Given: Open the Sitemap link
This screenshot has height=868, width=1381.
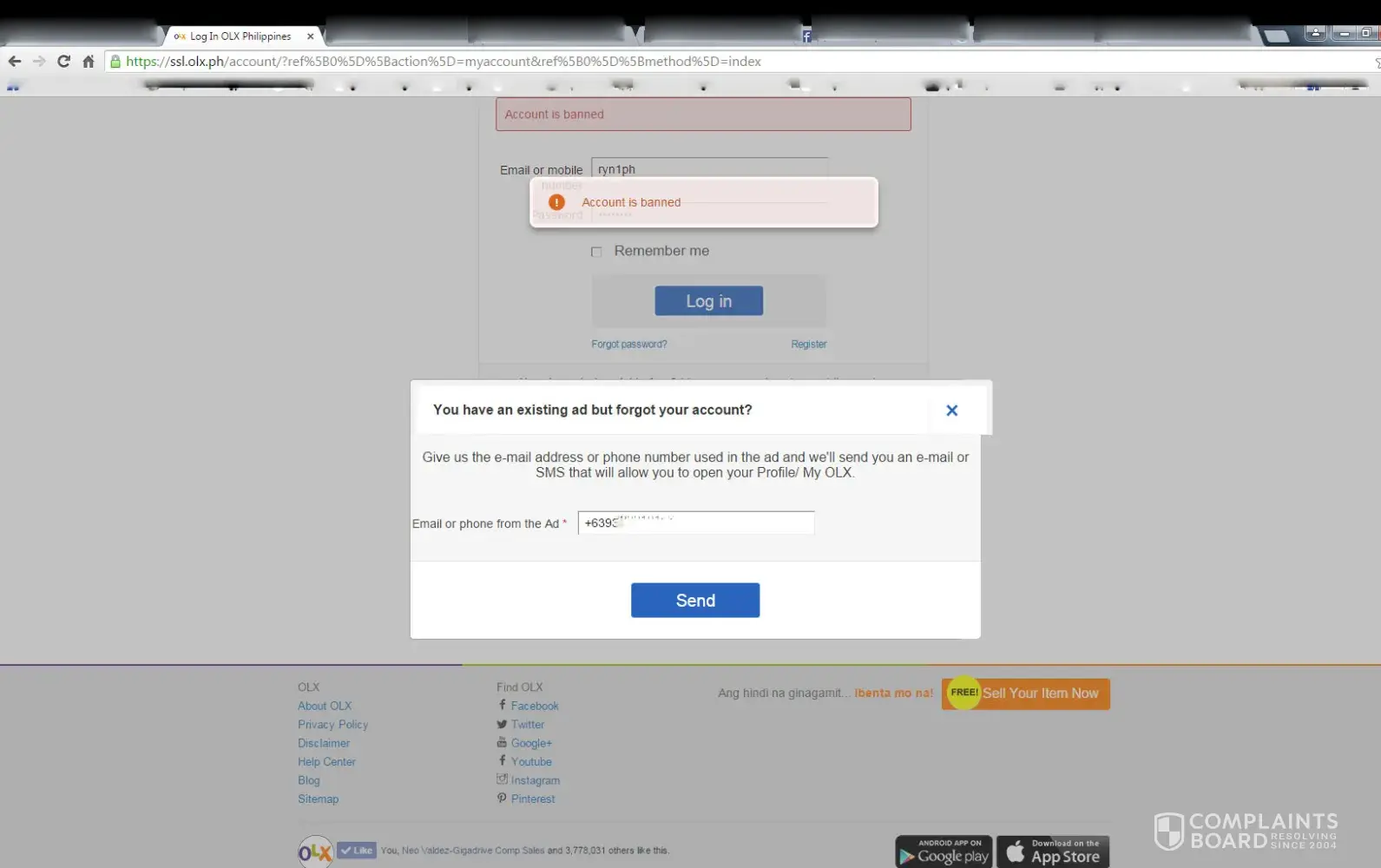Looking at the screenshot, I should [318, 799].
